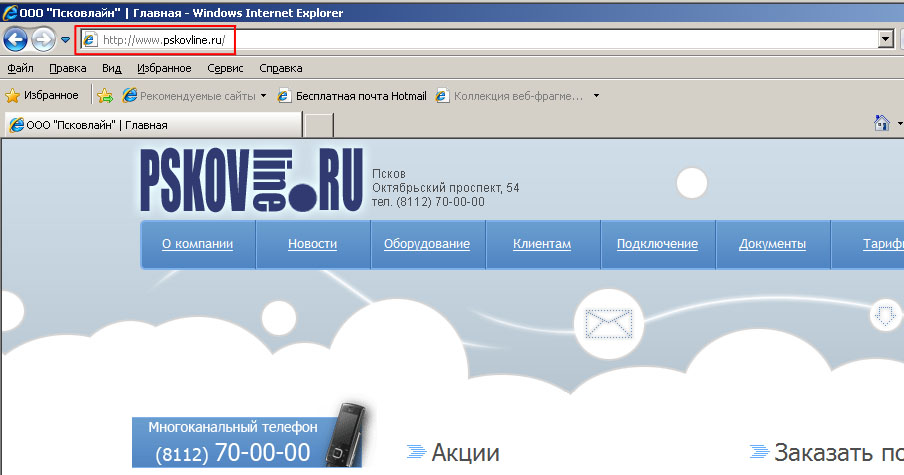Click the Home page icon in command bar
Screen dimensions: 904x475
(x=882, y=122)
